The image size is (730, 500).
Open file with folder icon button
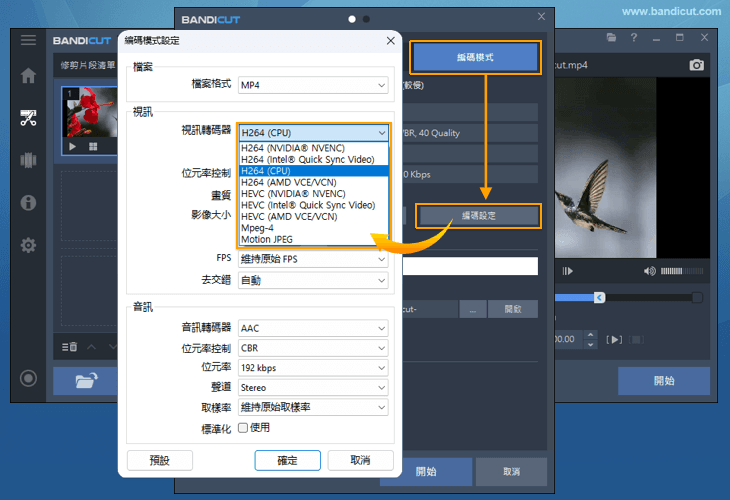point(86,380)
